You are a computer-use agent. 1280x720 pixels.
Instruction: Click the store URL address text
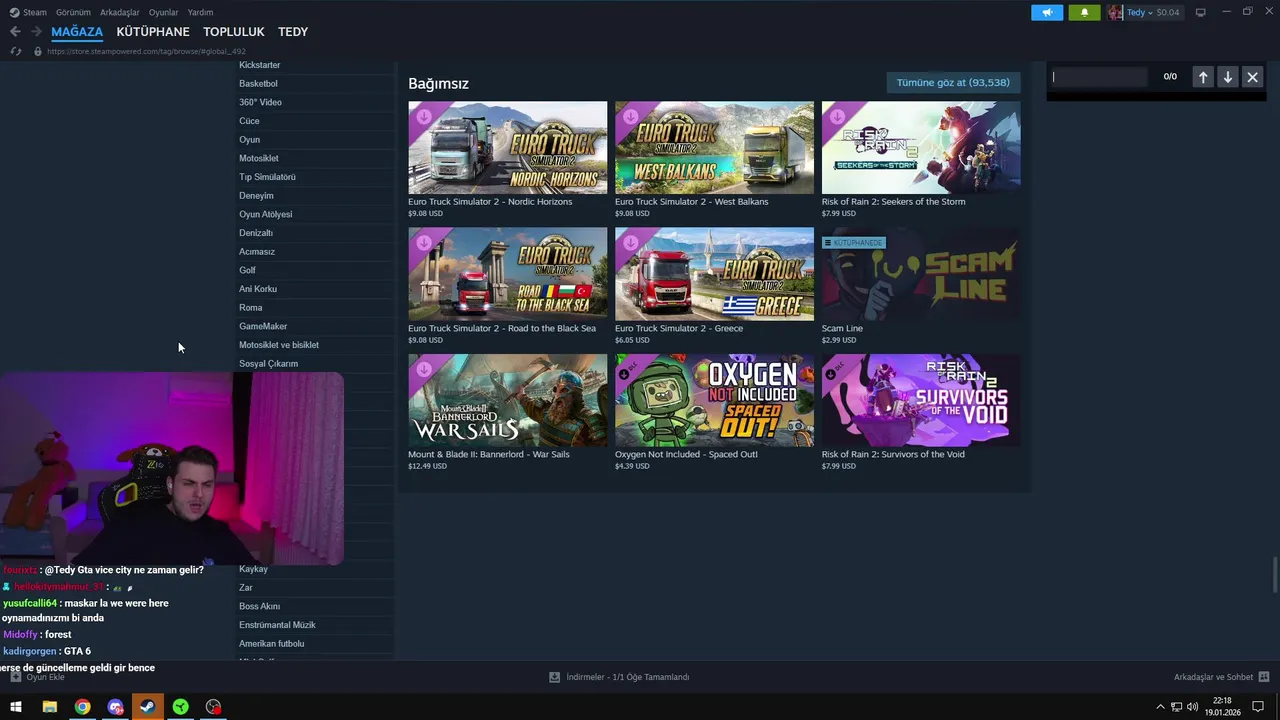tap(146, 51)
